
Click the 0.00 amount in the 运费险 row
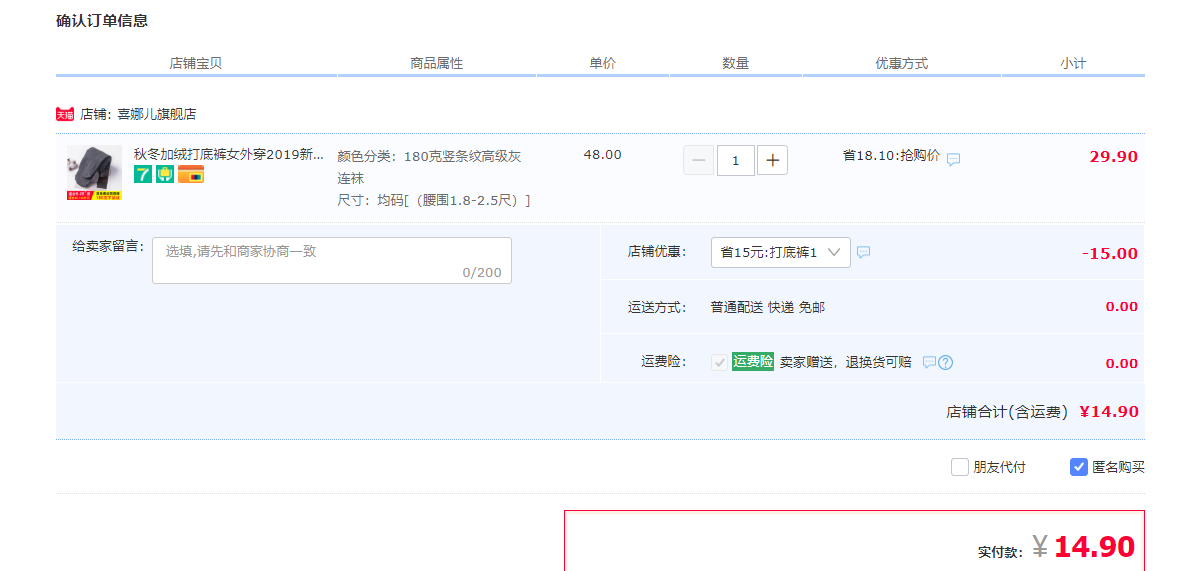click(1121, 363)
